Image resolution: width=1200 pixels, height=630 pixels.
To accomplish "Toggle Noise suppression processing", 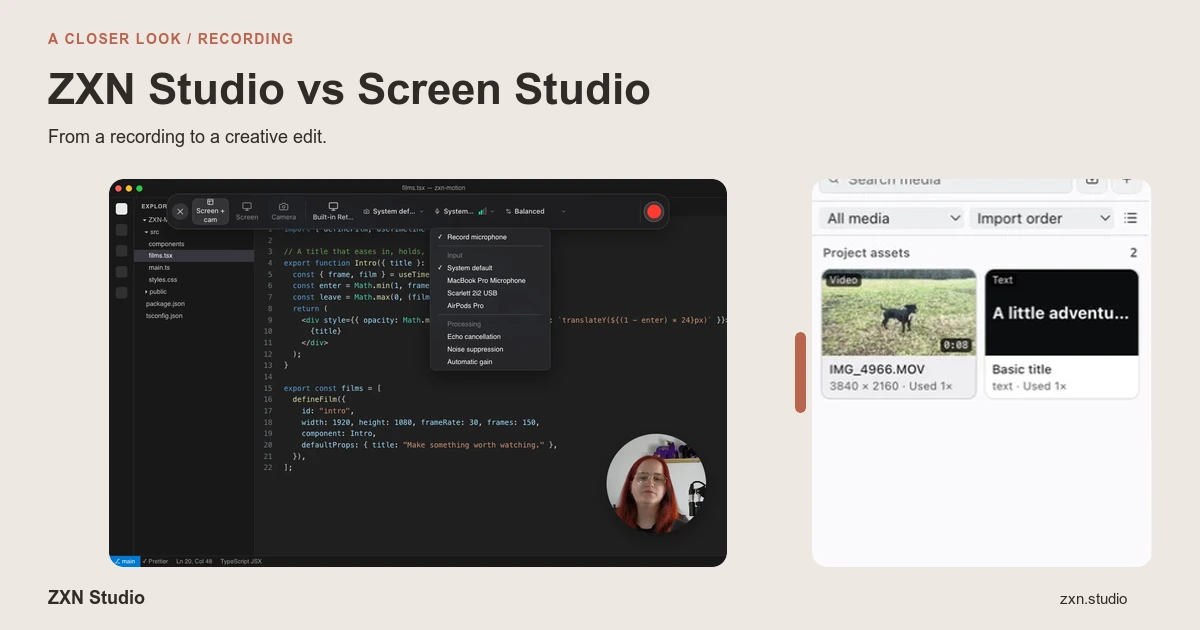I will coord(490,349).
